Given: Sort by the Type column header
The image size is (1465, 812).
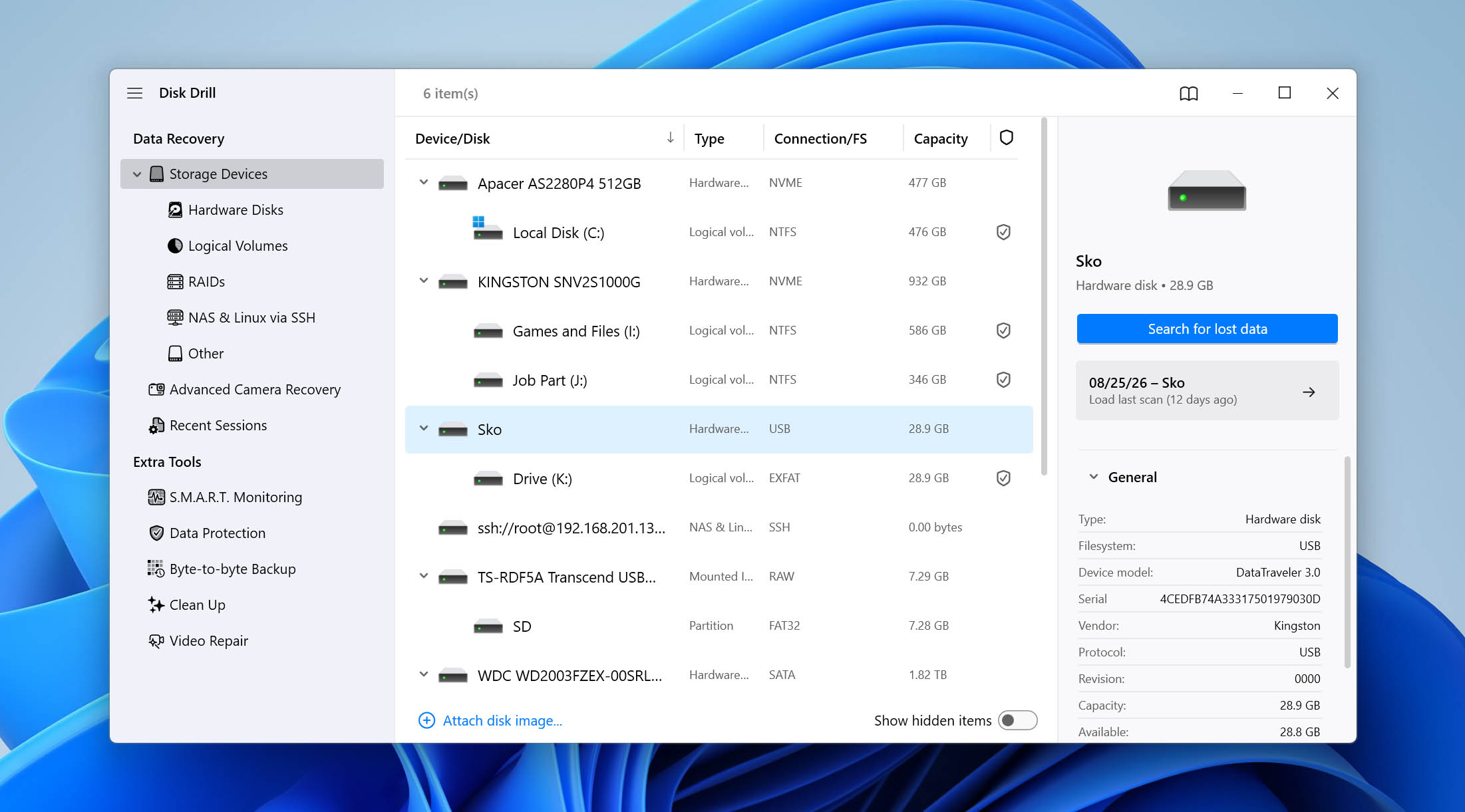Looking at the screenshot, I should tap(709, 138).
